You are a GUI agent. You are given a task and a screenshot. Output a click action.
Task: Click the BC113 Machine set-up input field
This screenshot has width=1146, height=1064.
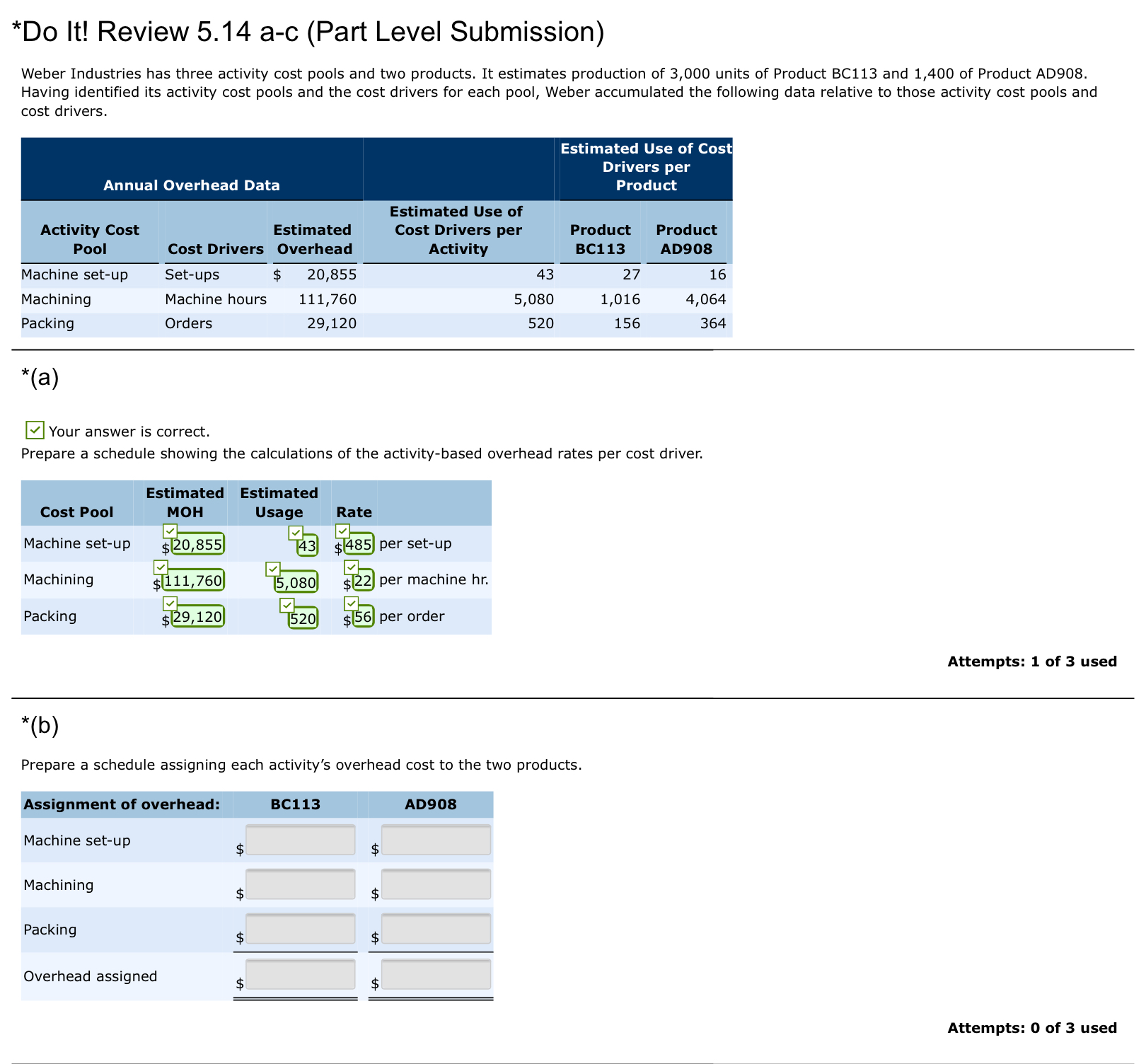(x=301, y=840)
